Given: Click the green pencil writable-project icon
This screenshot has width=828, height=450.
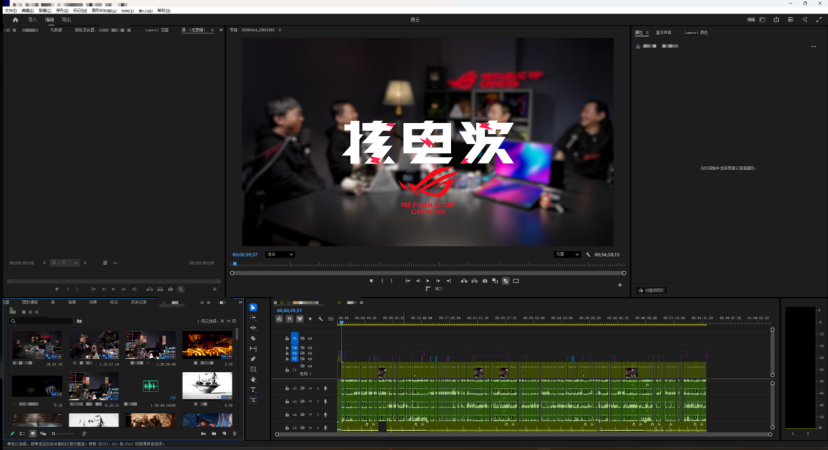Looking at the screenshot, I should tap(12, 434).
